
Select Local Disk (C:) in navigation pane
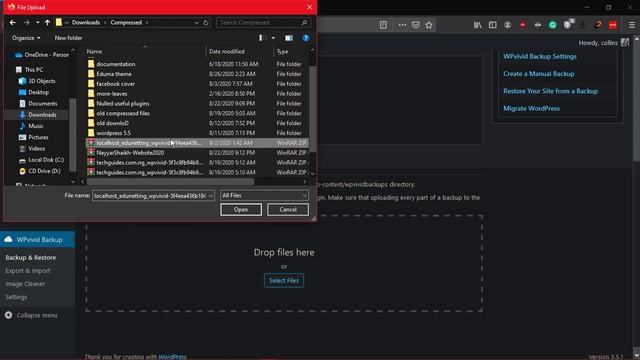click(41, 160)
